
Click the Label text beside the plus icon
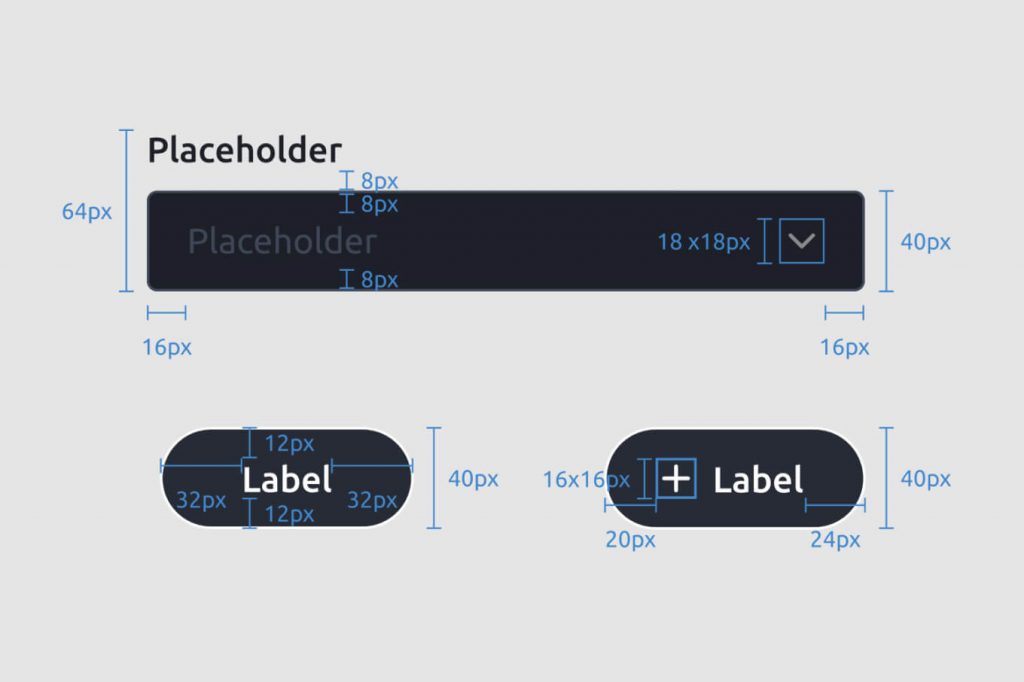758,480
